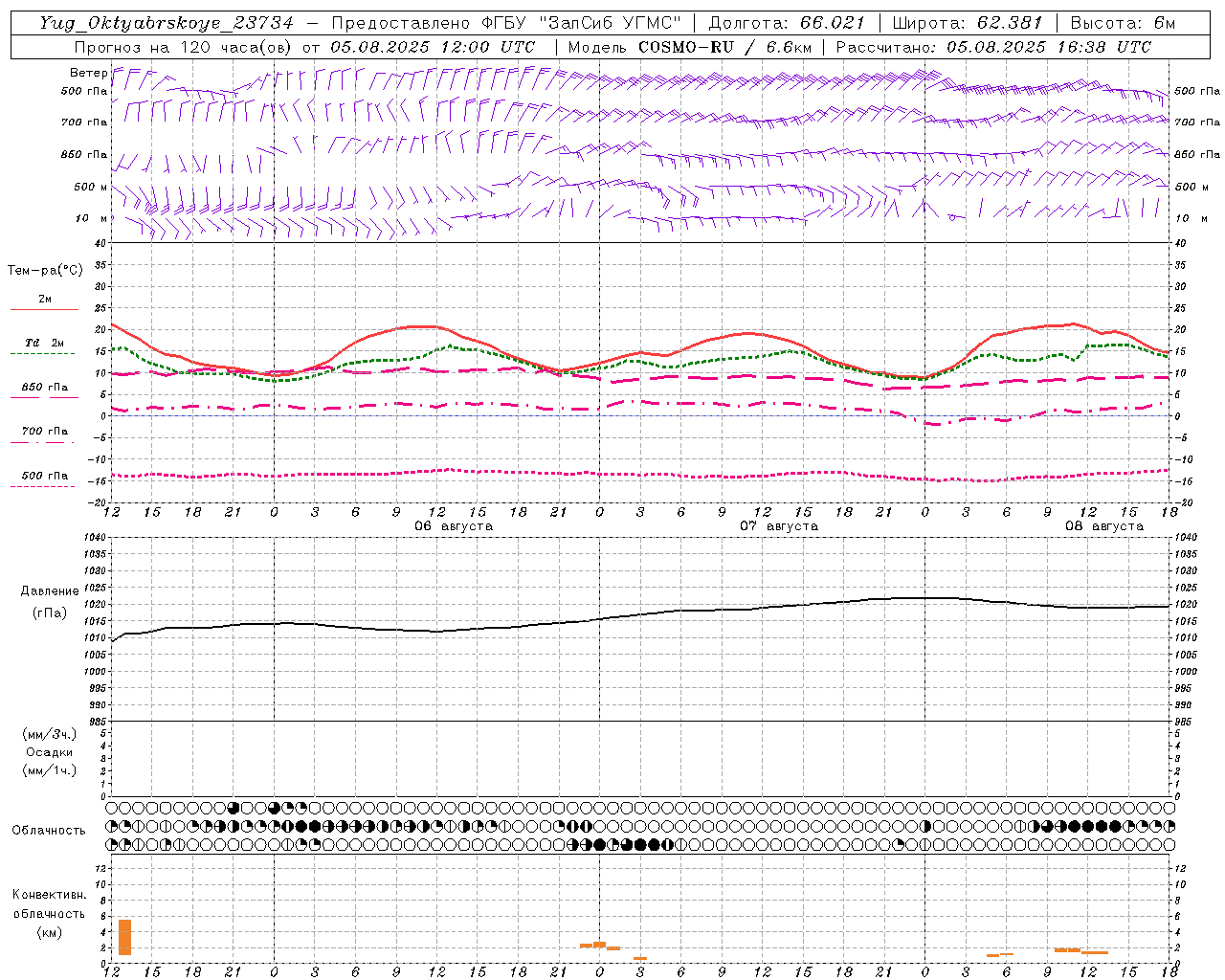Click the 500 м wind level label on the left axis
The width and height of the screenshot is (1225, 980).
(91, 187)
